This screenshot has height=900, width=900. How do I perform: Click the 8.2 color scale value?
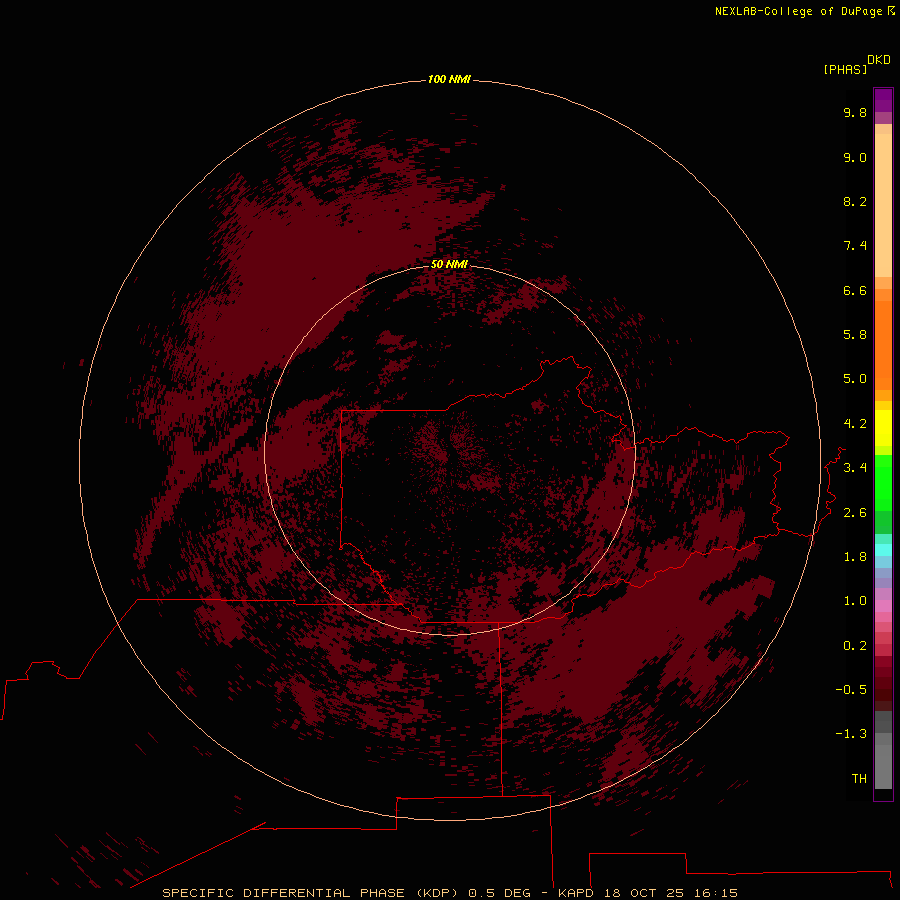tap(855, 201)
